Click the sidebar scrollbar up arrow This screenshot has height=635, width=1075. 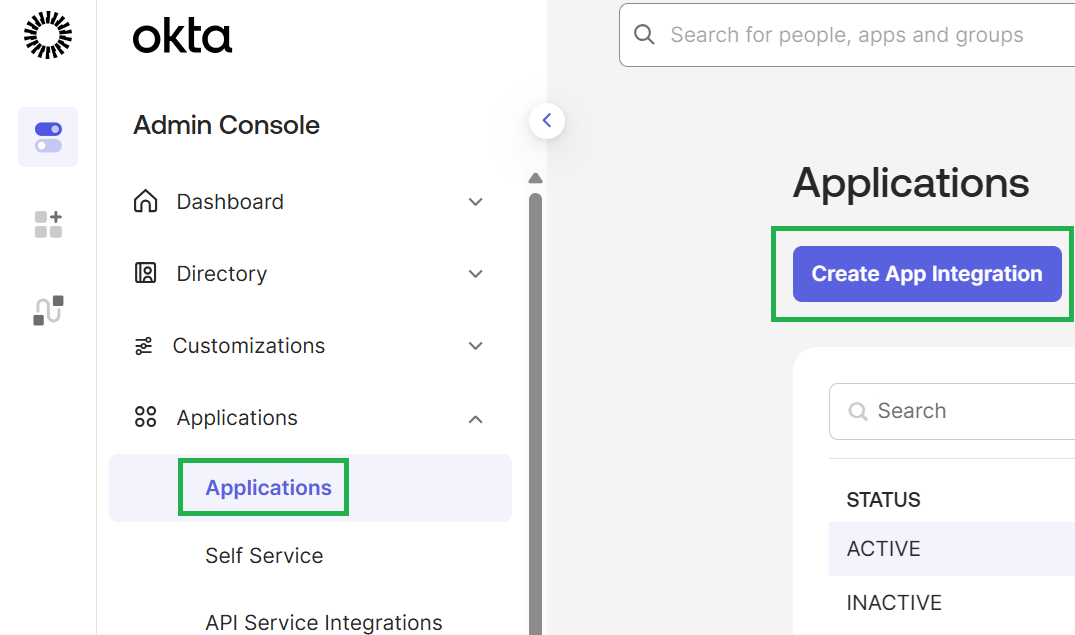pyautogui.click(x=535, y=178)
